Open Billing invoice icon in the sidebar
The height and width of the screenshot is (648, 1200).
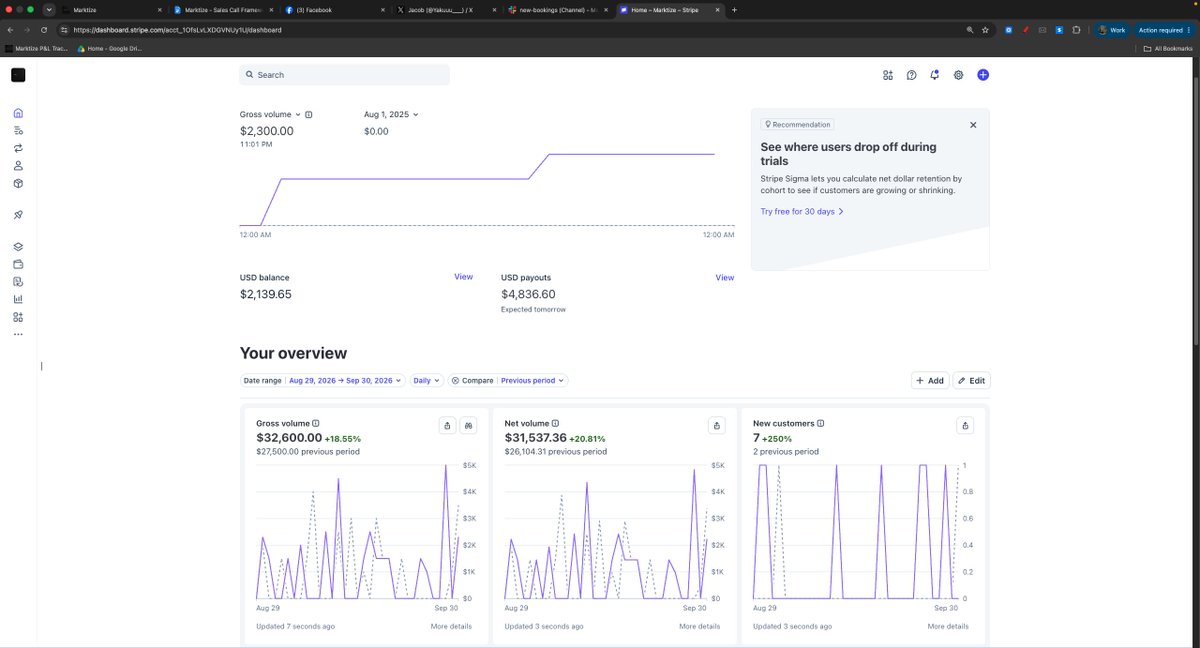click(x=18, y=282)
